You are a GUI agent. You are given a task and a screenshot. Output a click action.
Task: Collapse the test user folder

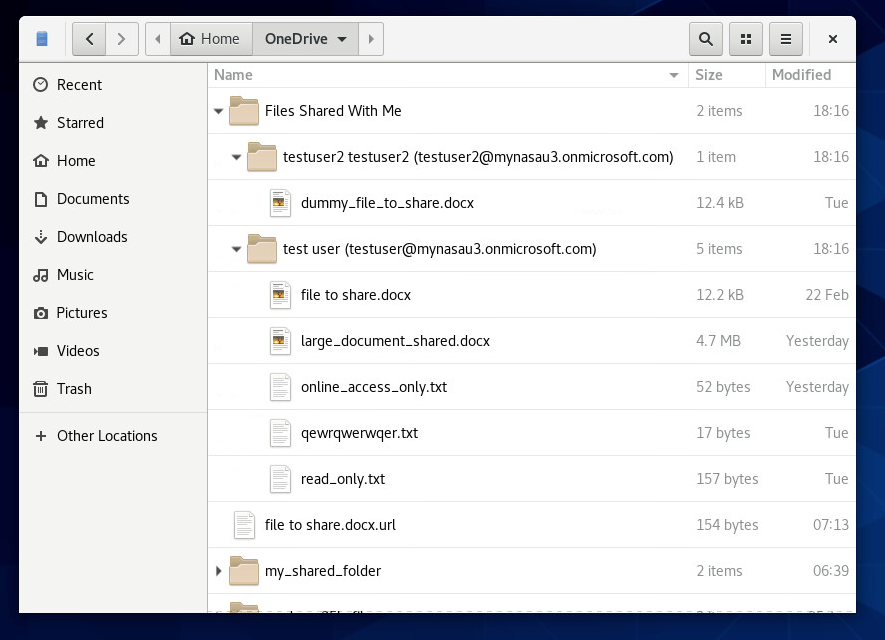(x=237, y=249)
